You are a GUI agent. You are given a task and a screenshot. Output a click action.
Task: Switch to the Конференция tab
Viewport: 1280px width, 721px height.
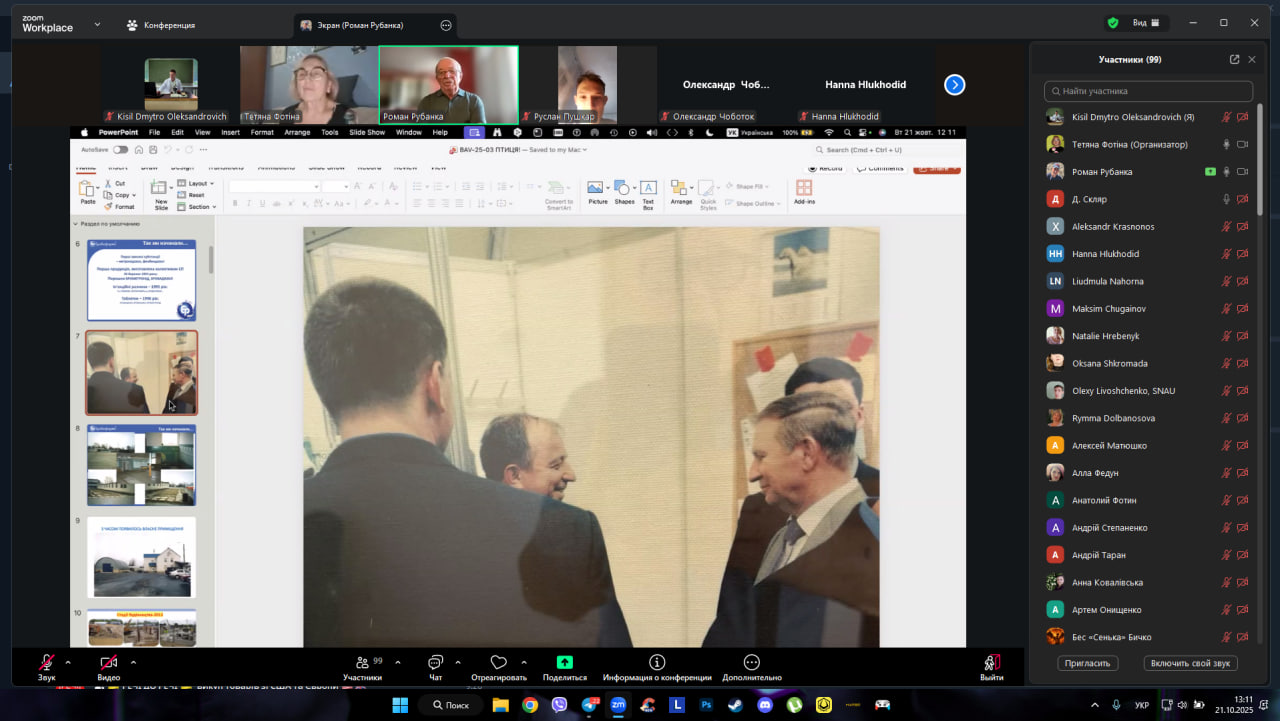(160, 25)
